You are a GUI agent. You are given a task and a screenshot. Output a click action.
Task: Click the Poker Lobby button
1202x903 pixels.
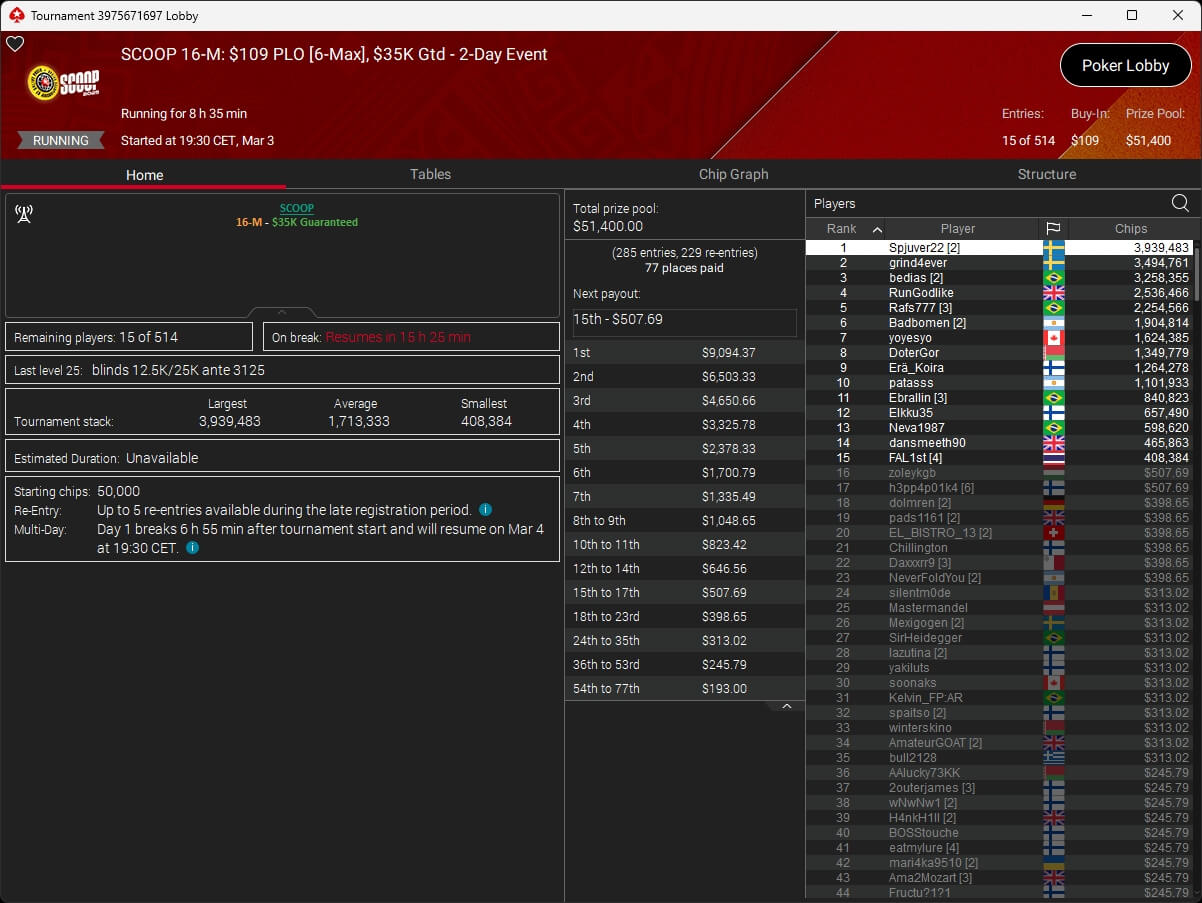[x=1125, y=66]
